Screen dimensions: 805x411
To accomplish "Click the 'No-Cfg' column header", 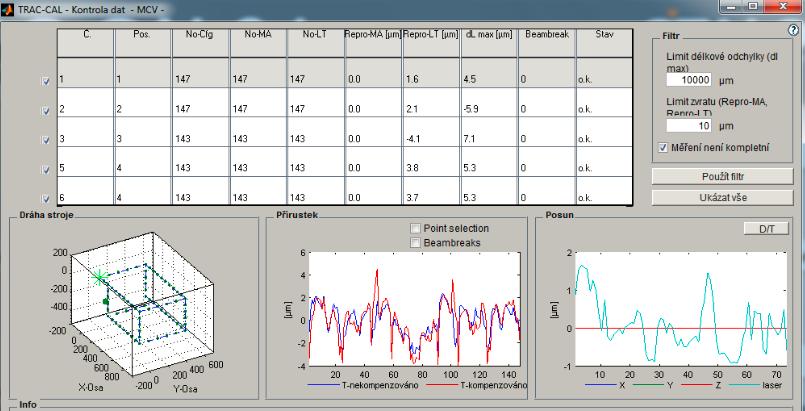I will coord(201,43).
